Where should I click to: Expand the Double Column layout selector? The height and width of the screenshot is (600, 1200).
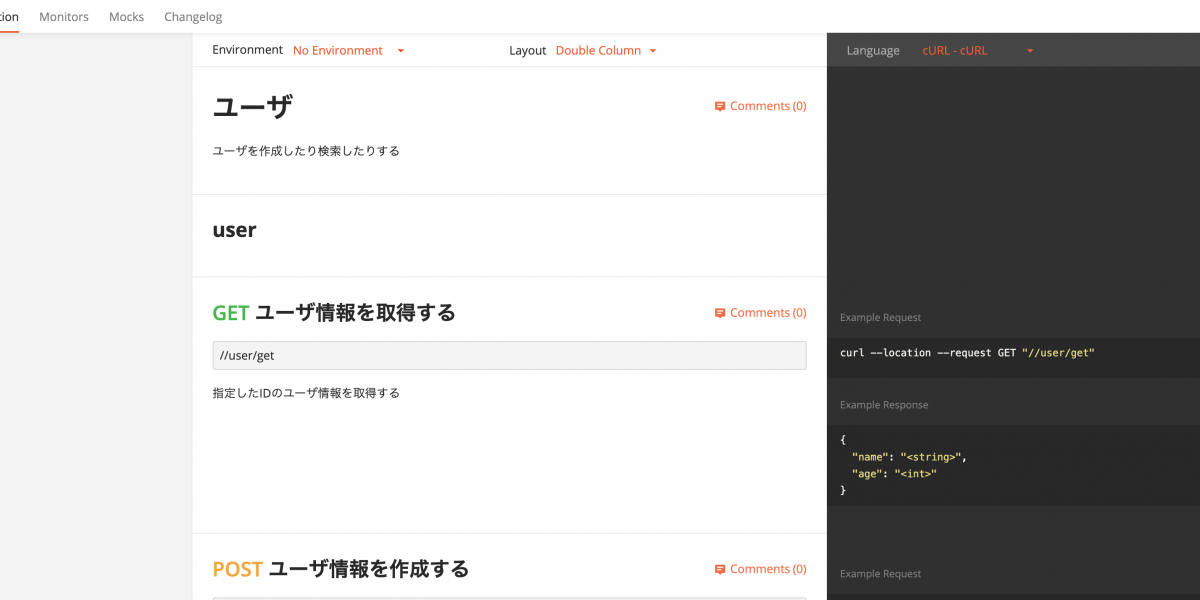[598, 50]
